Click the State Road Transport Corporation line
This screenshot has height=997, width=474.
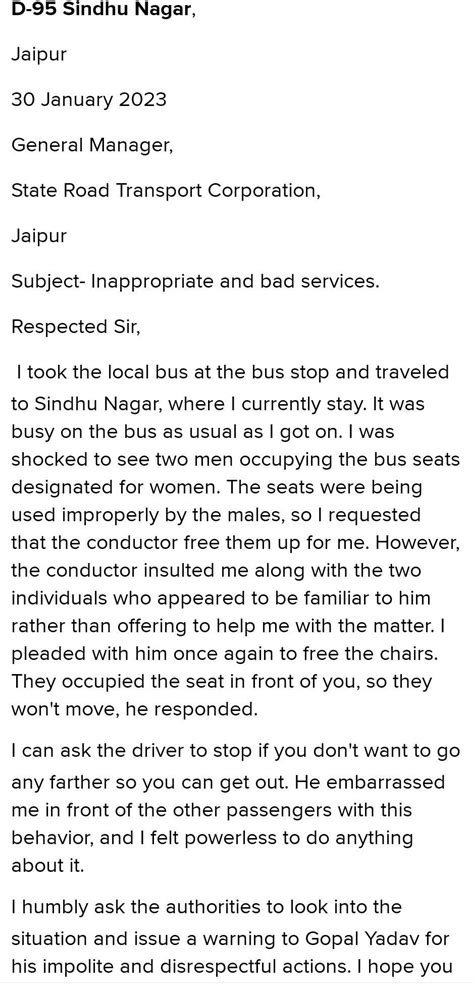pos(165,191)
